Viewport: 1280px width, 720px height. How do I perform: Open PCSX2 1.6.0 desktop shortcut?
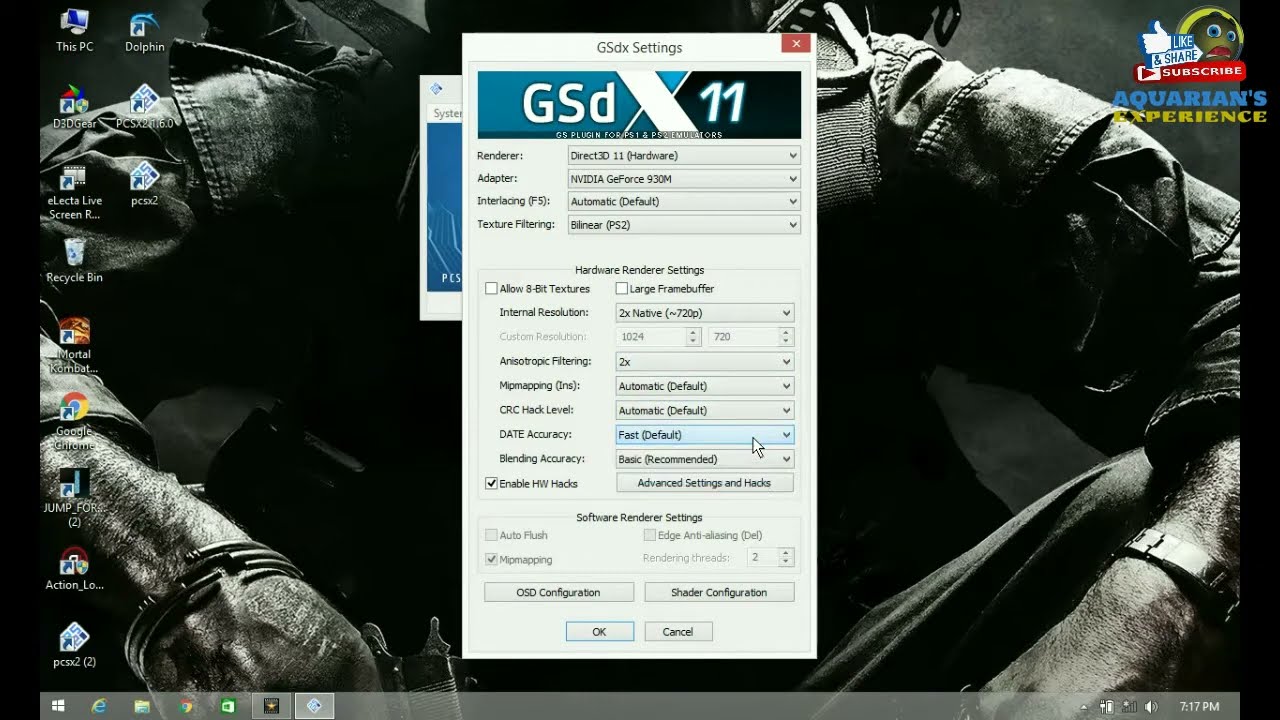coord(145,107)
